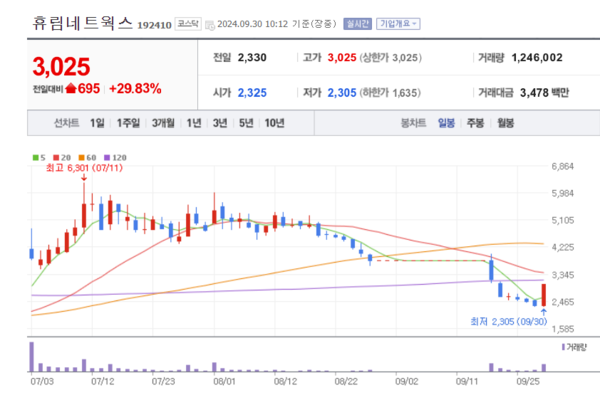600x405 pixels.
Task: Click the clock icon beside the date
Action: (x=210, y=25)
